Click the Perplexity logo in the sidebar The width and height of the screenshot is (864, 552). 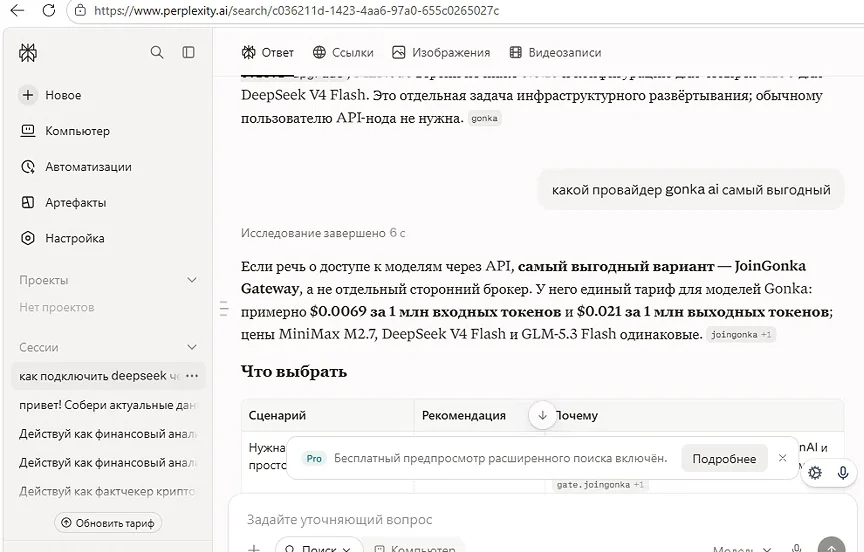point(28,53)
